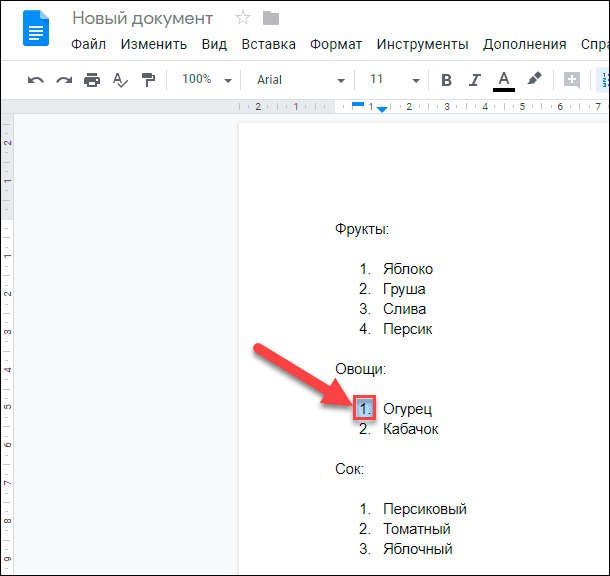This screenshot has height=576, width=610.
Task: Open the Google Docs home icon
Action: [x=37, y=30]
